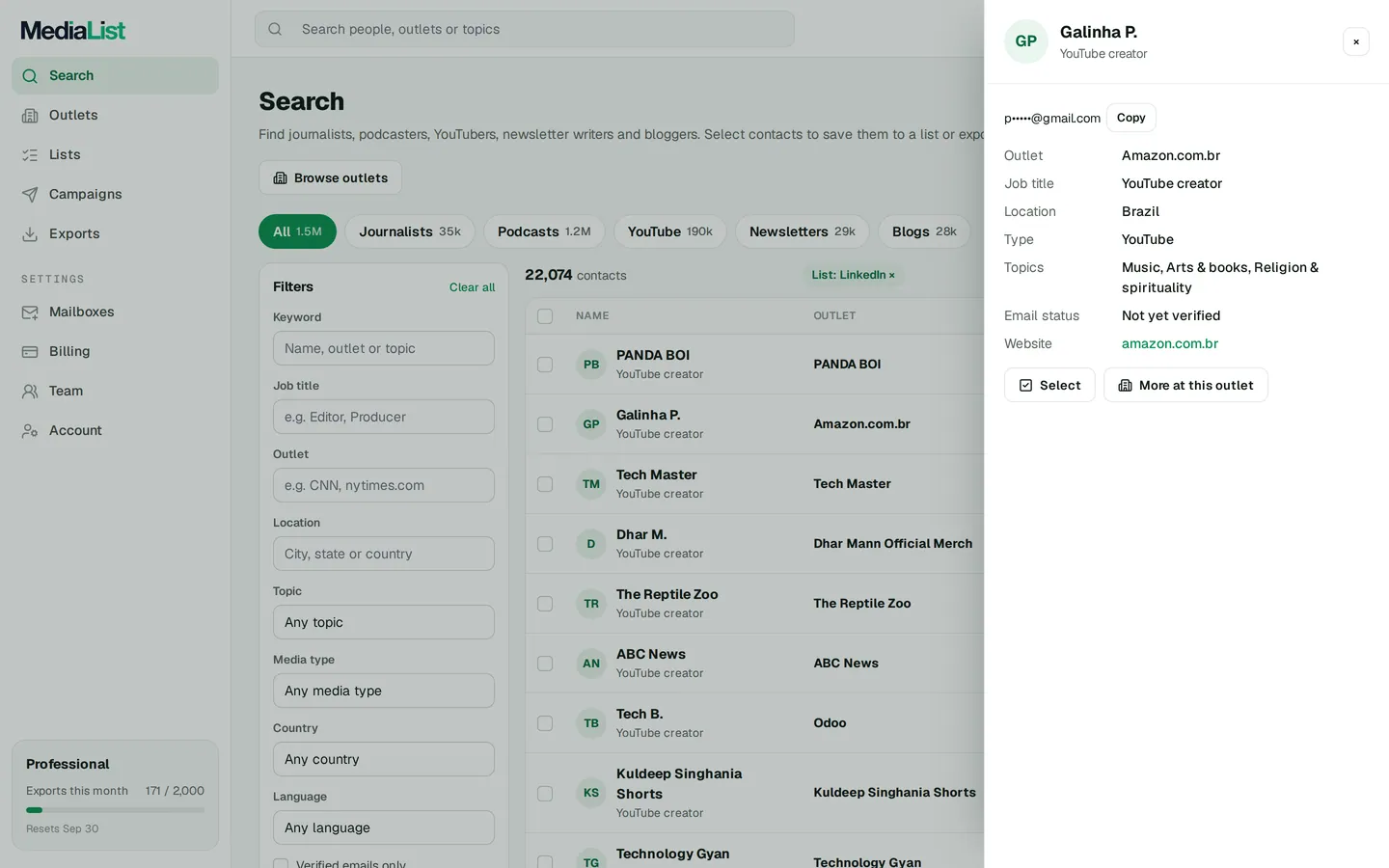1389x868 pixels.
Task: Click the MediaList logo
Action: [x=73, y=31]
